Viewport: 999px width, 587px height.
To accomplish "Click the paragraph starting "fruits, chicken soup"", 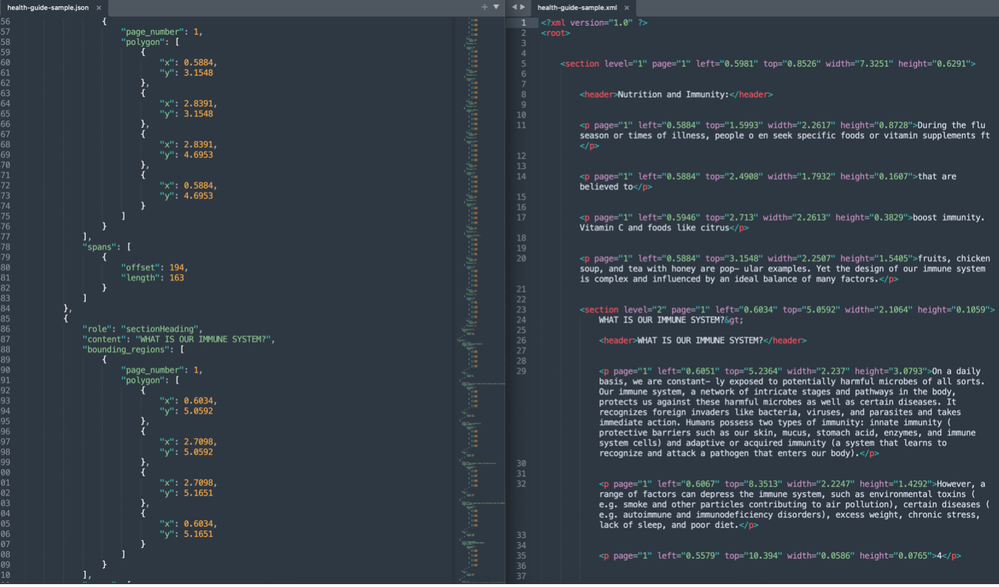I will tap(785, 268).
